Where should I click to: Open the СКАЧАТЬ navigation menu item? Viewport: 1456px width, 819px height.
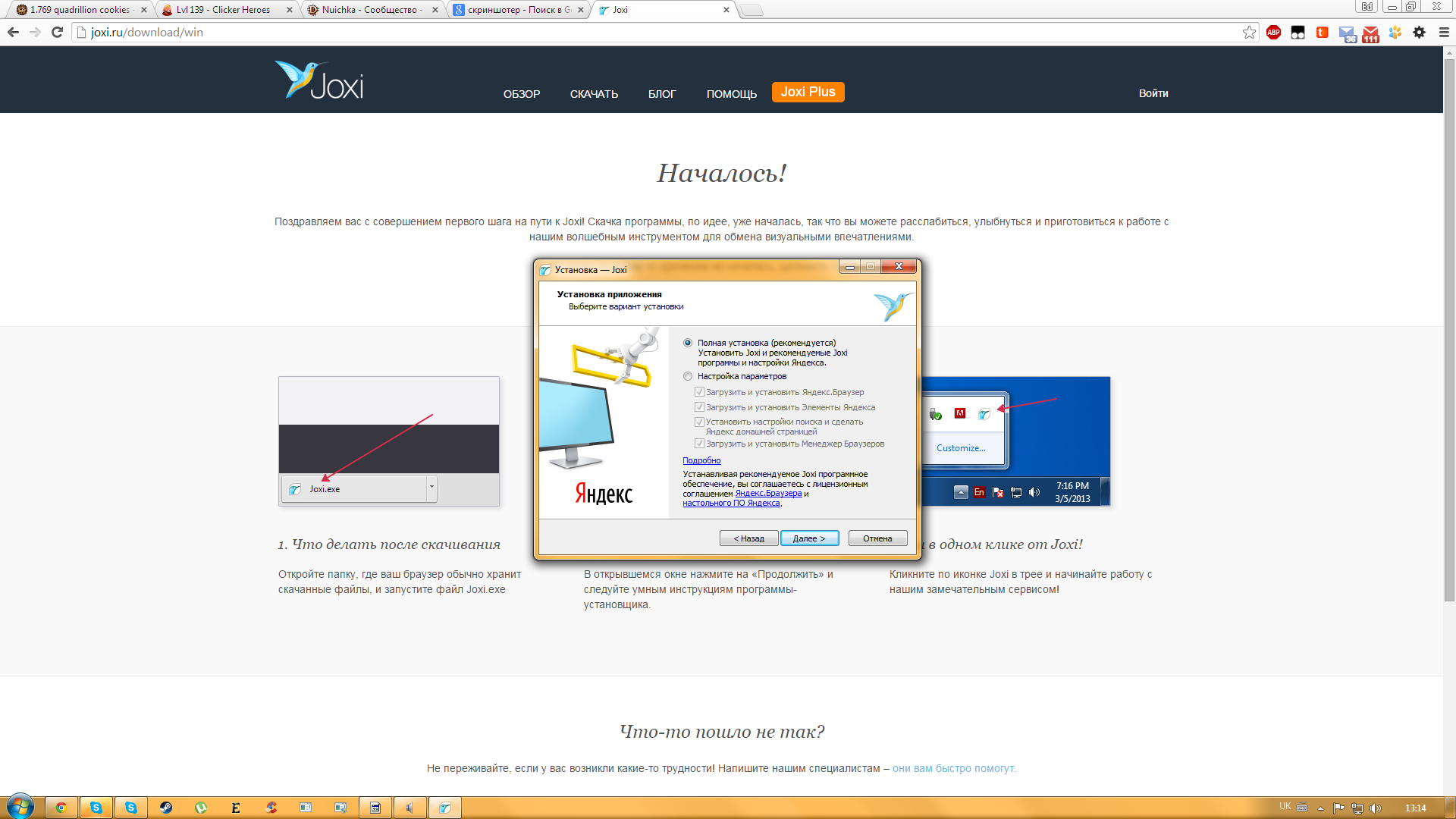point(594,94)
